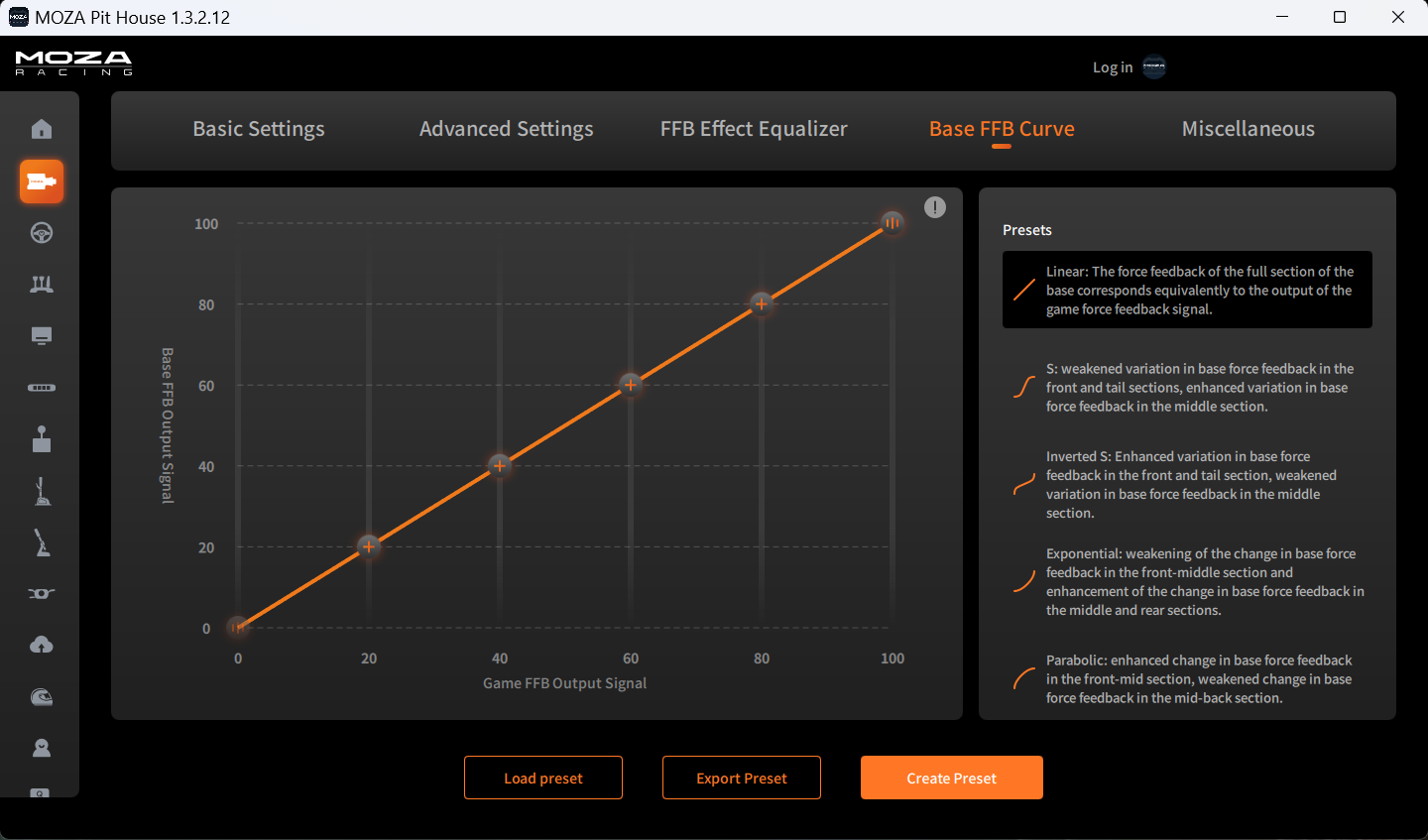Click the MOZA avatar next to Log in
This screenshot has width=1428, height=840.
(1154, 67)
